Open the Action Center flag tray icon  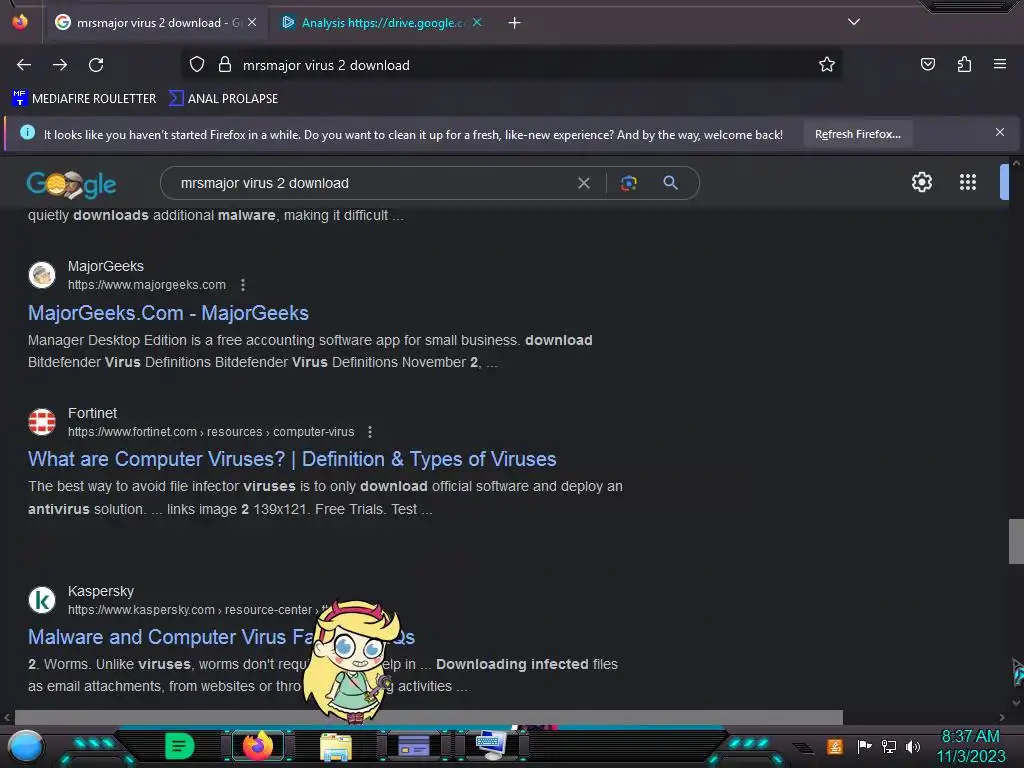tap(864, 746)
